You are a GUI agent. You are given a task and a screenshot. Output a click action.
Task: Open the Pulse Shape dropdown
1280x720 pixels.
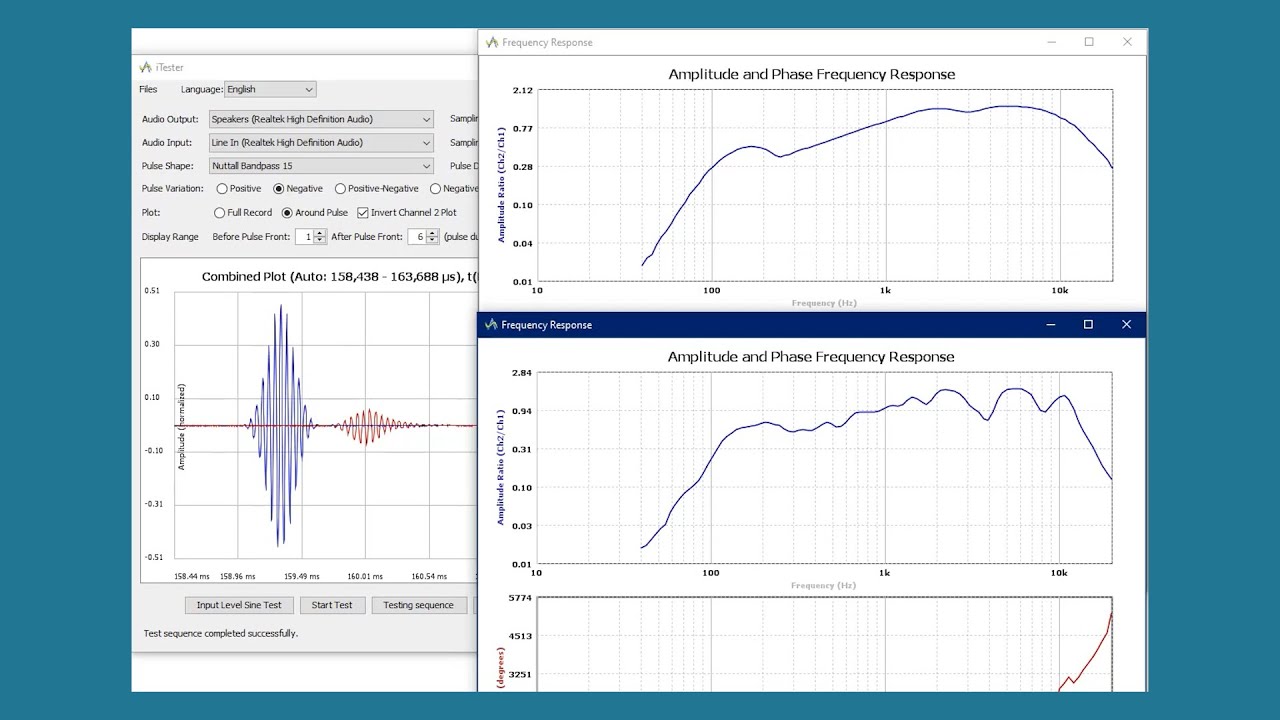pyautogui.click(x=321, y=166)
